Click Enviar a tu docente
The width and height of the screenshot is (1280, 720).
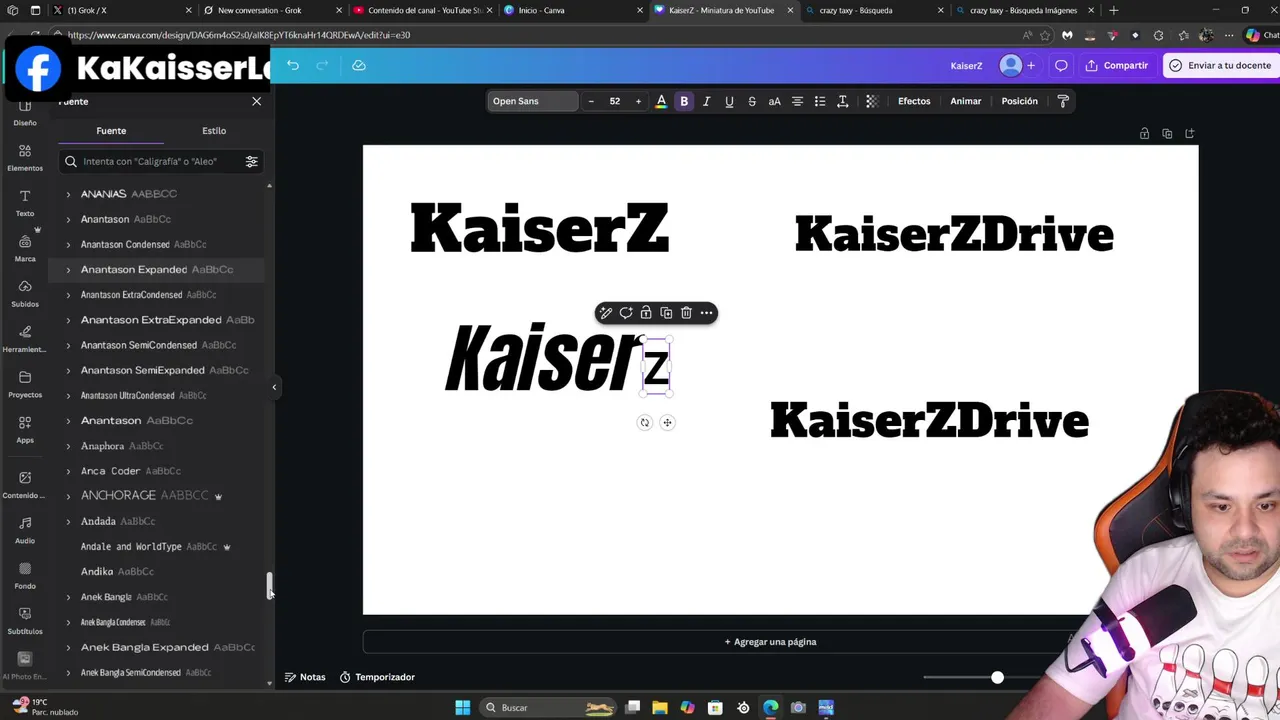1220,65
